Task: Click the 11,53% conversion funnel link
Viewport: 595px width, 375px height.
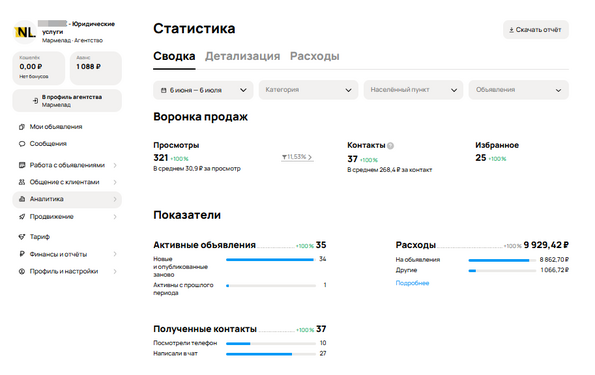Action: 297,157
